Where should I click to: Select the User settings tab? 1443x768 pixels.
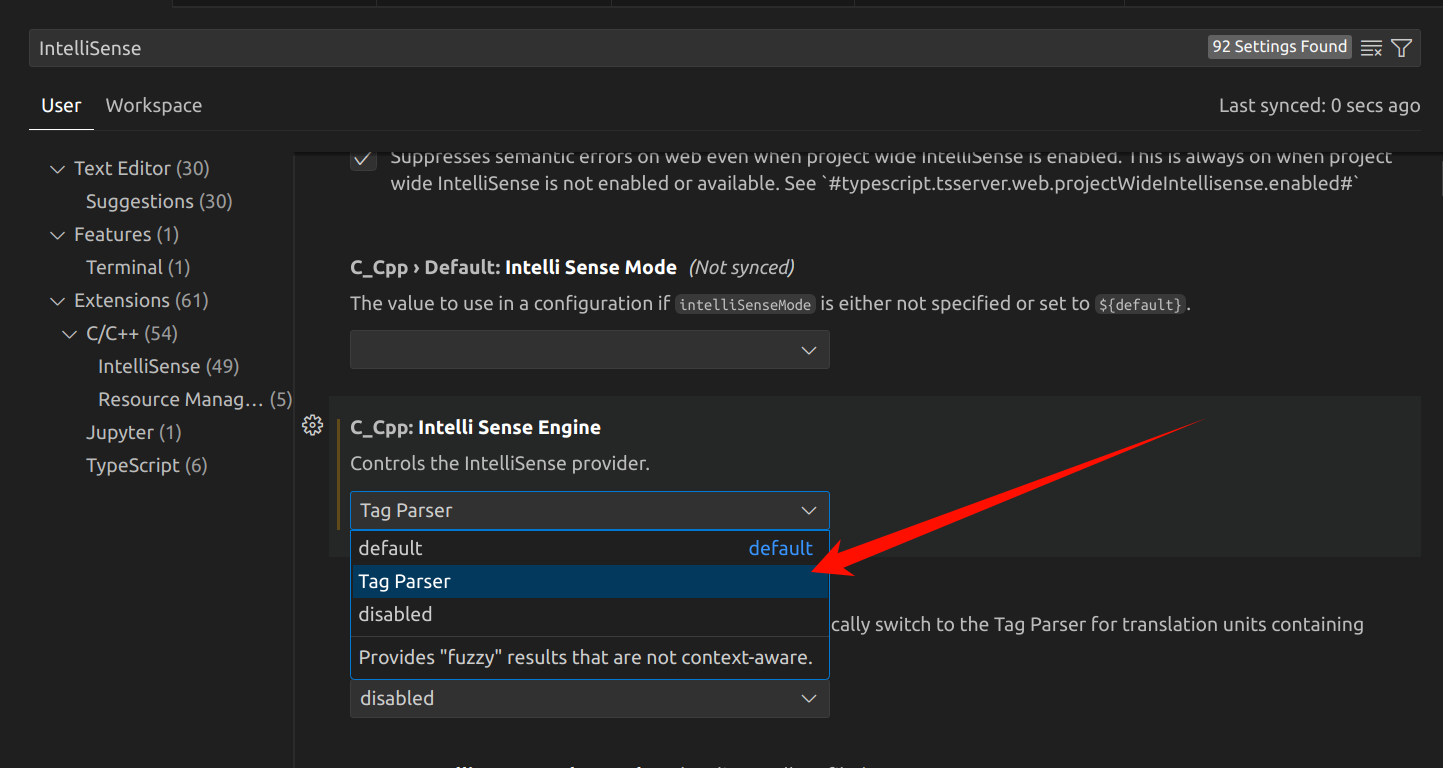tap(61, 105)
